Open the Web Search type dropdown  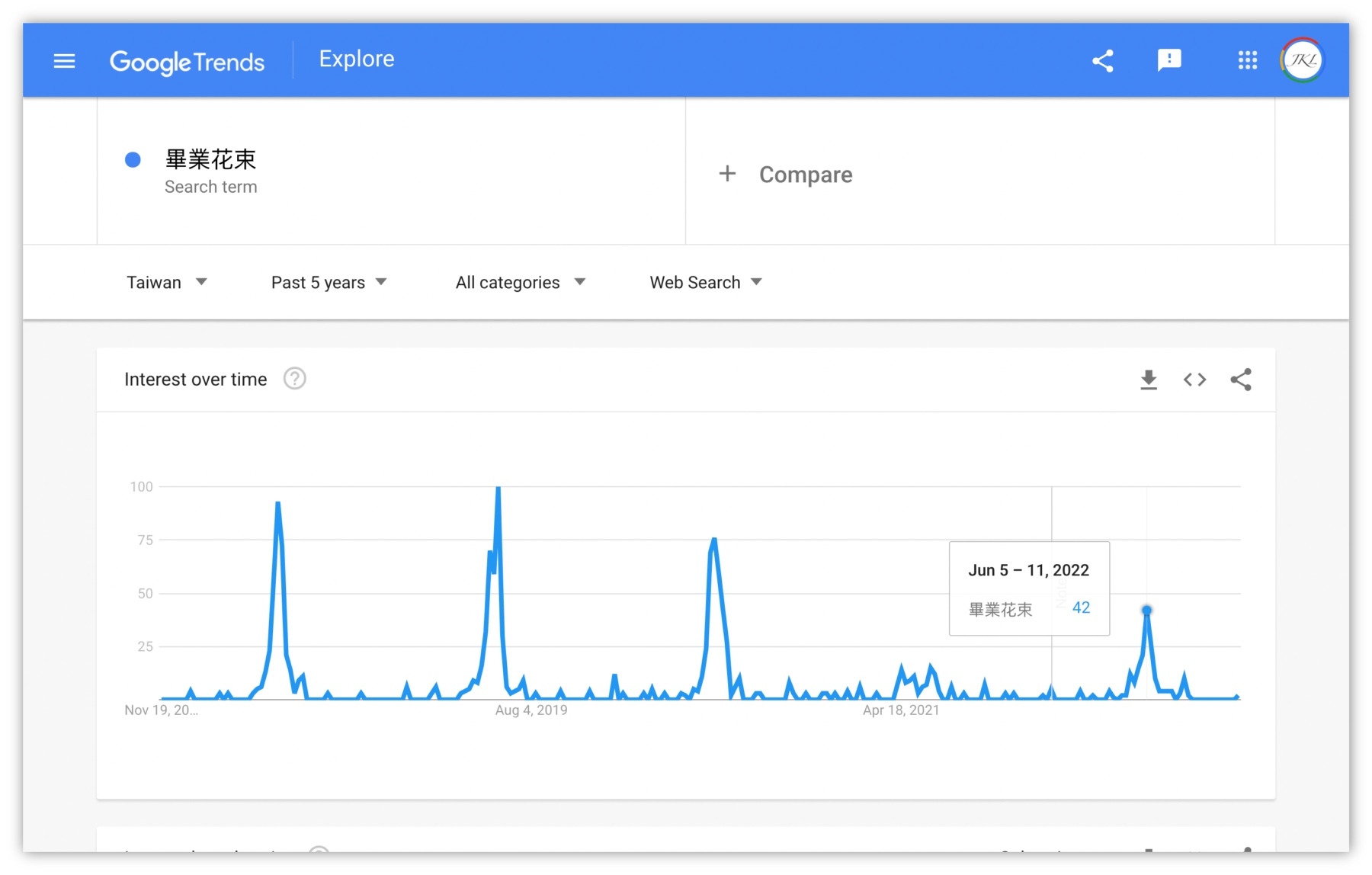tap(705, 283)
